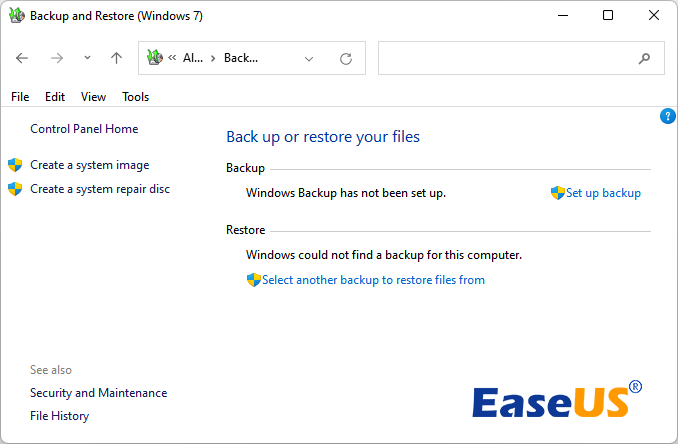Image resolution: width=678 pixels, height=444 pixels.
Task: Click the 'Al...' breadcrumb in address bar
Action: [x=193, y=58]
